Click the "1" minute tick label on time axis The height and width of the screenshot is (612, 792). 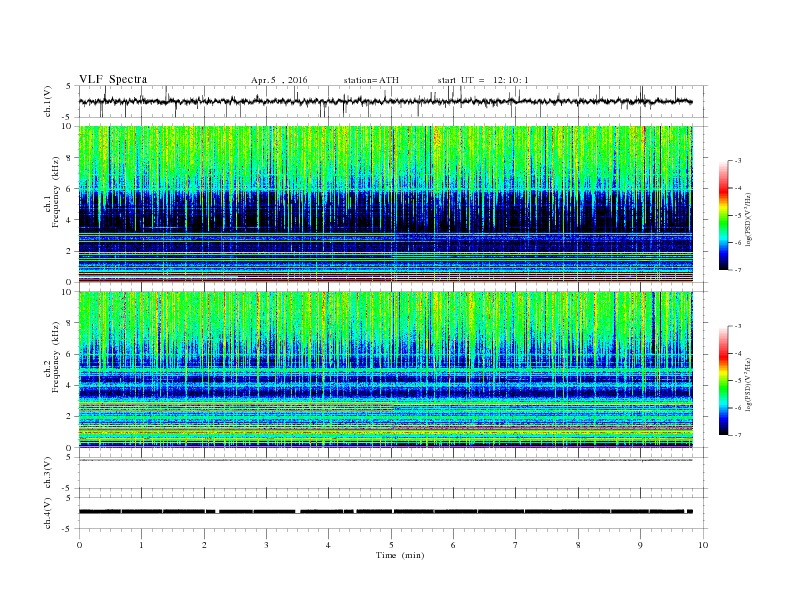(141, 545)
